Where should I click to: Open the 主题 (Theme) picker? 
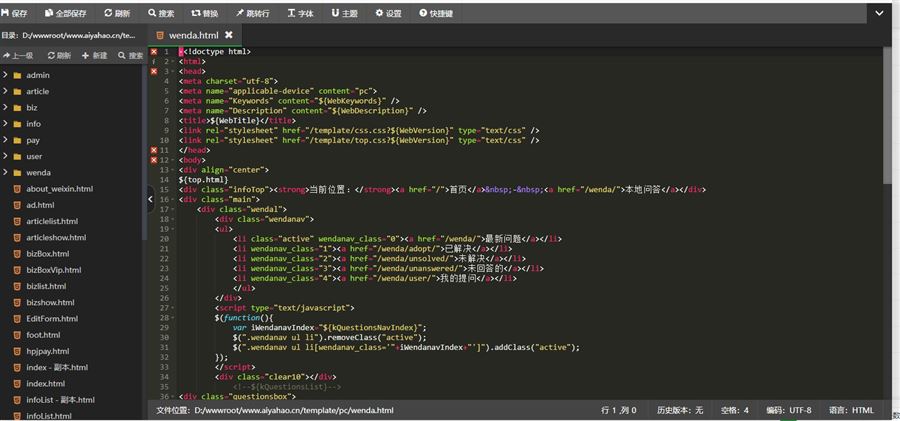(x=343, y=14)
